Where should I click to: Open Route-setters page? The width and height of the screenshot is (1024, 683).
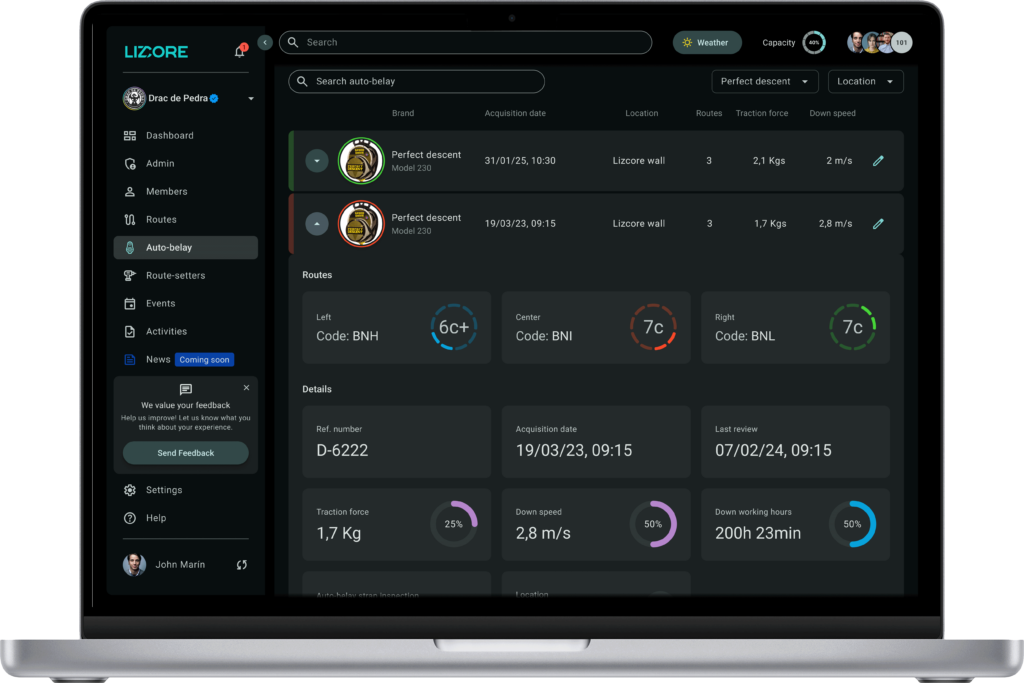185,276
